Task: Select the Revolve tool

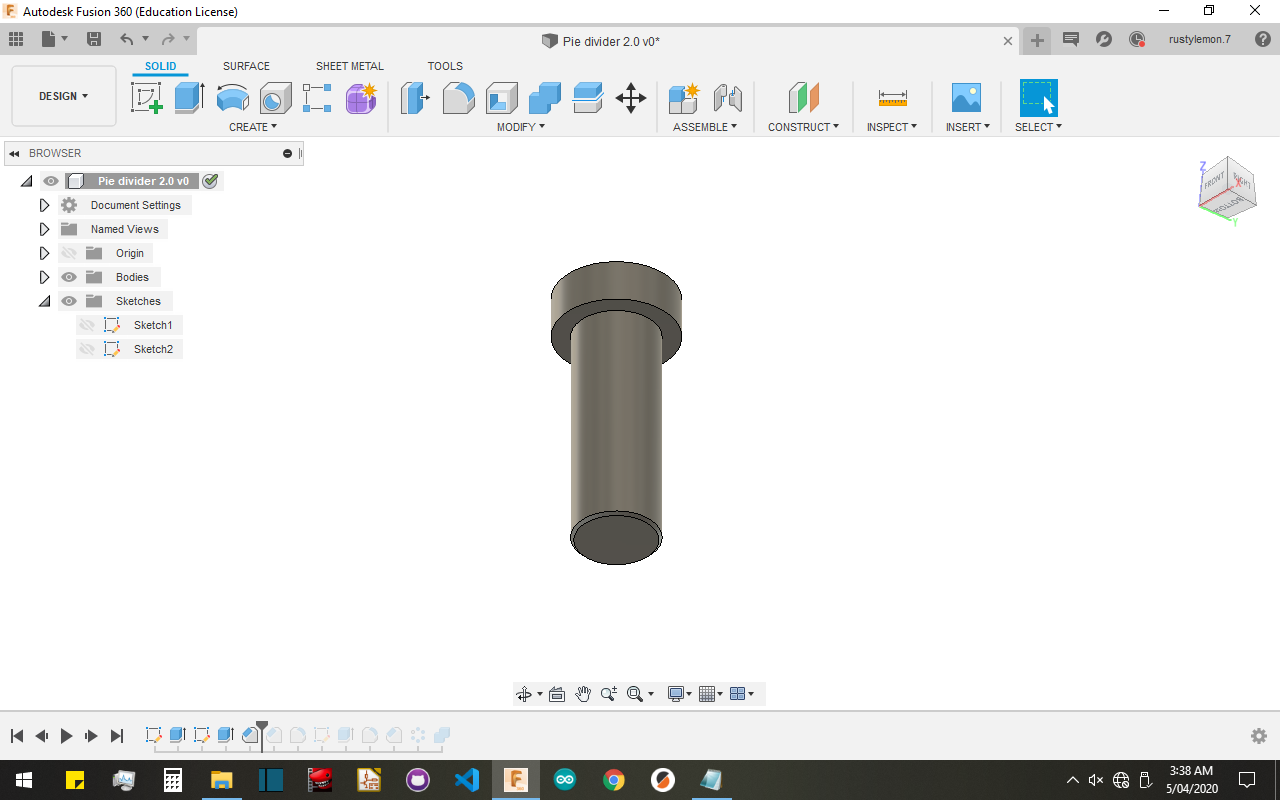Action: click(232, 98)
